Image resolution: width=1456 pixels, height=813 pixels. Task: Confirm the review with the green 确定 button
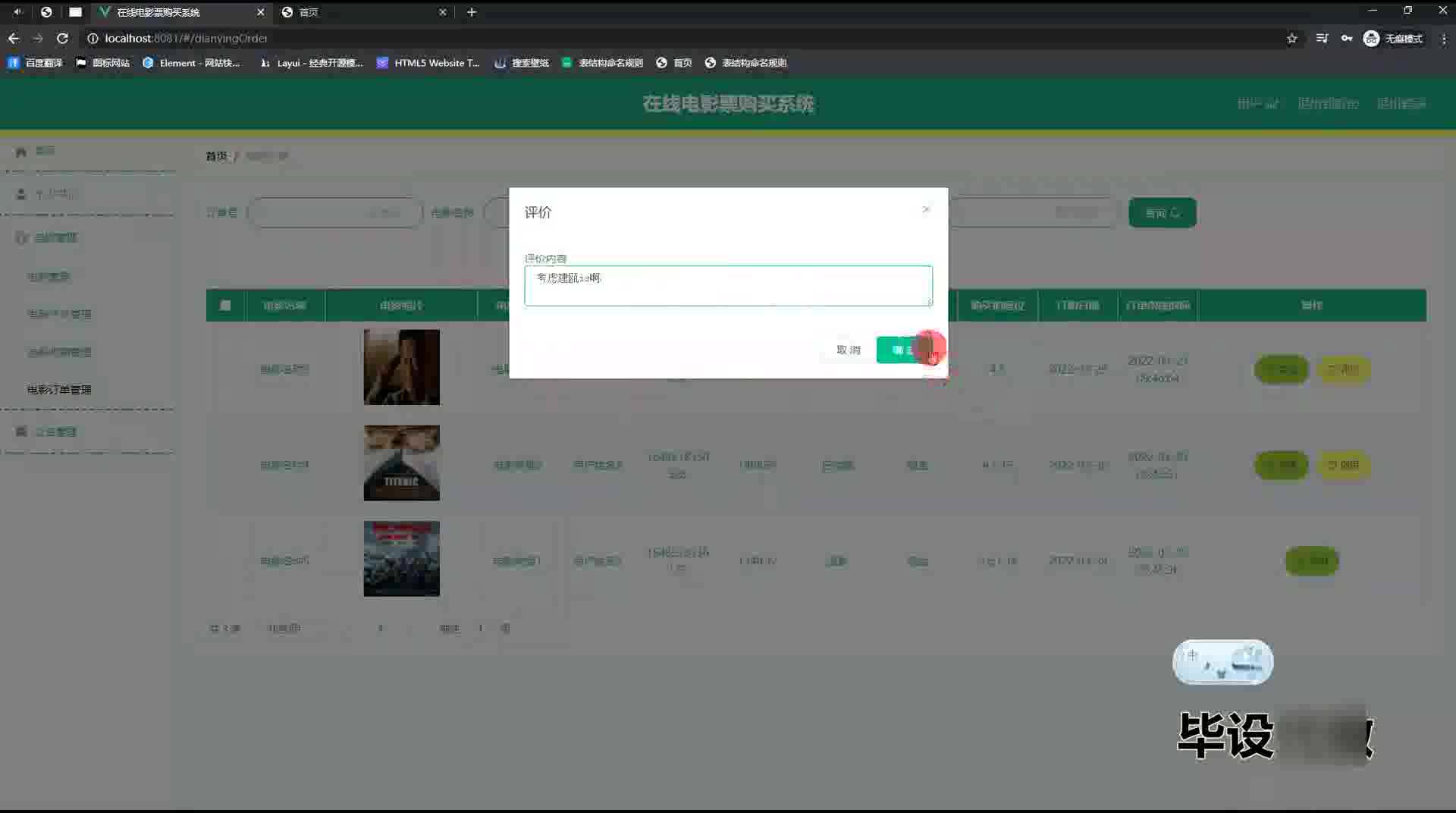point(904,350)
